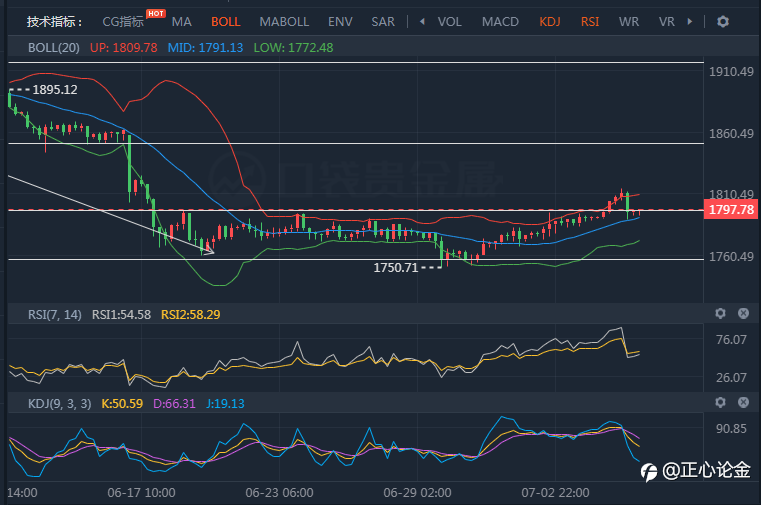Show previous indicators with left arrow

[422, 21]
